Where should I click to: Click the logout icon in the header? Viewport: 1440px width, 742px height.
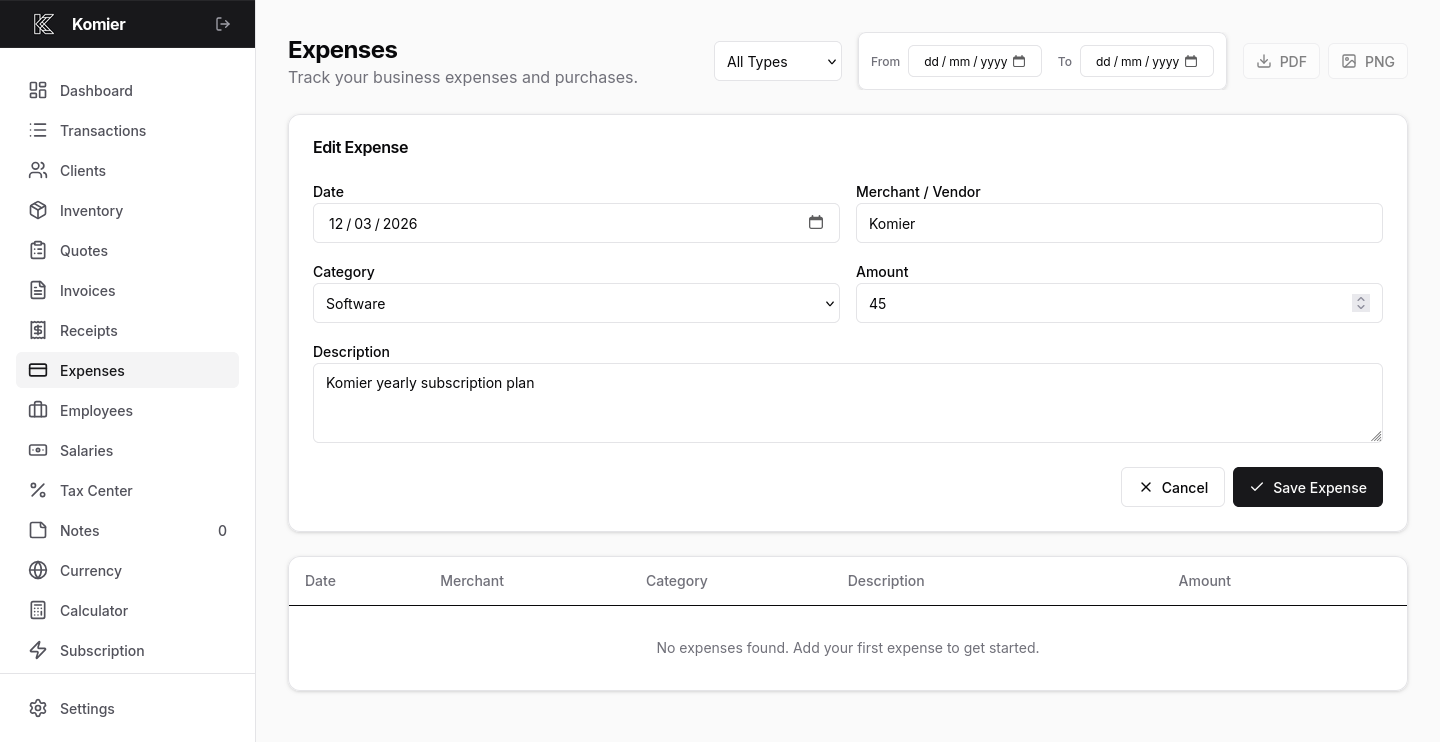pyautogui.click(x=222, y=24)
